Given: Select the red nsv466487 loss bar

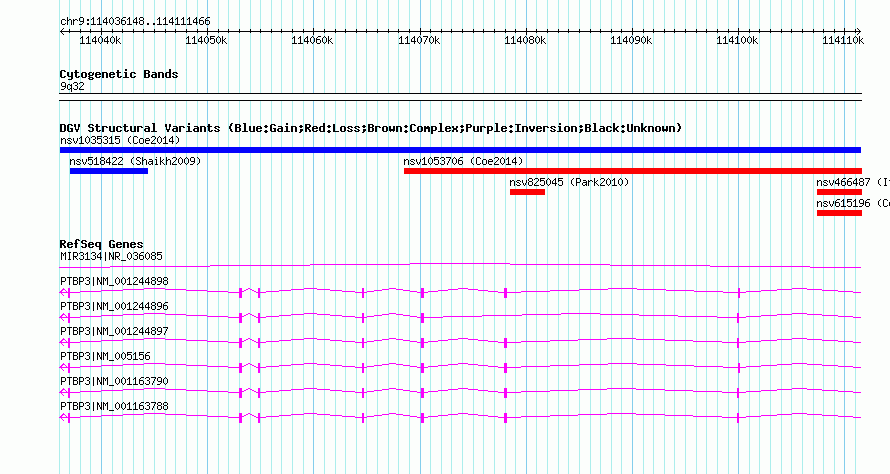Looking at the screenshot, I should (x=839, y=192).
